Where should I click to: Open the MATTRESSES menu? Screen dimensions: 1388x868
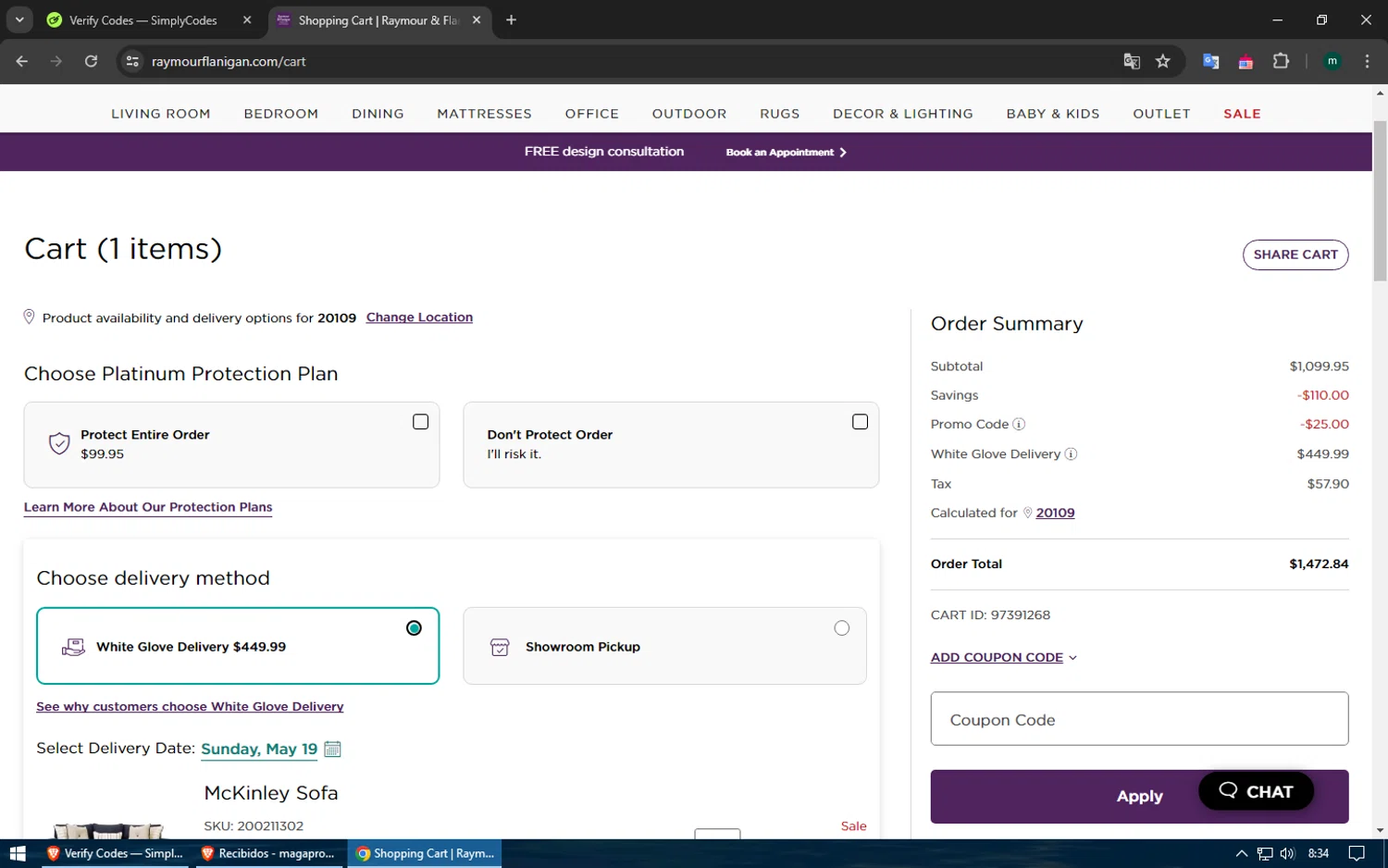click(x=484, y=114)
